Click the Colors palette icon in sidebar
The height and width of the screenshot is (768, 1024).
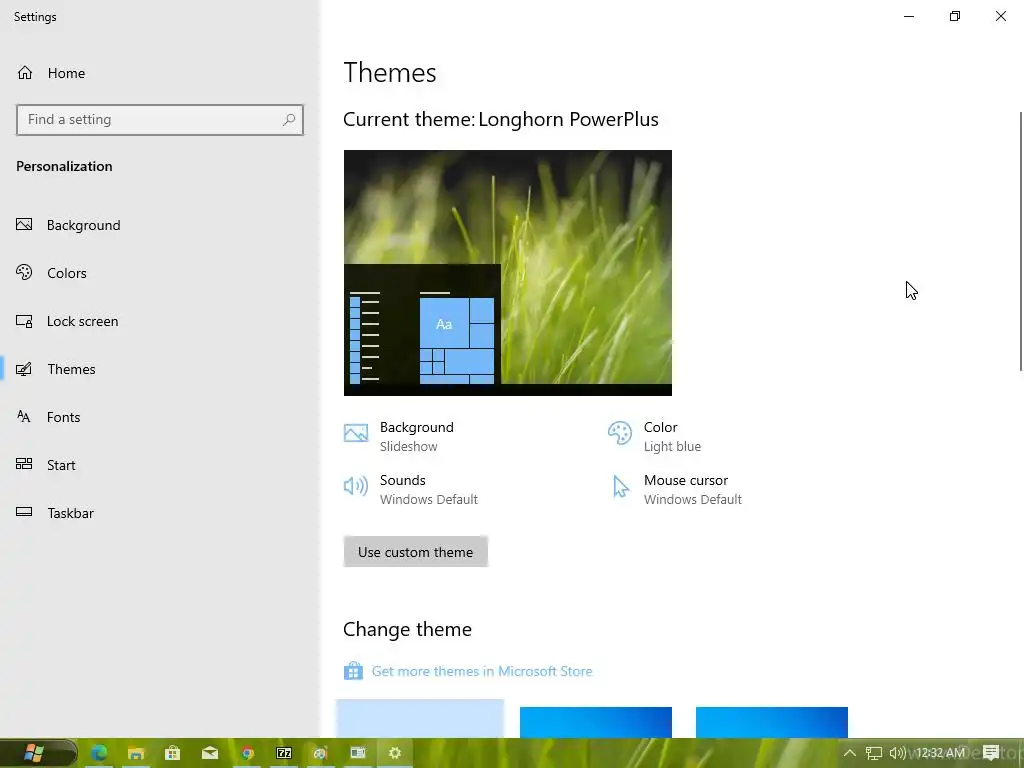click(24, 272)
